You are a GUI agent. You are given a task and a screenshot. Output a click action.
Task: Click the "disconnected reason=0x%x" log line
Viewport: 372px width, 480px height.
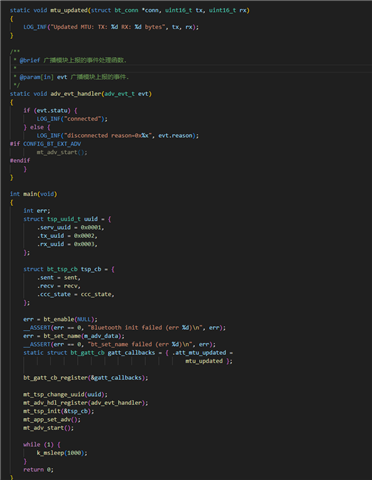click(x=118, y=135)
